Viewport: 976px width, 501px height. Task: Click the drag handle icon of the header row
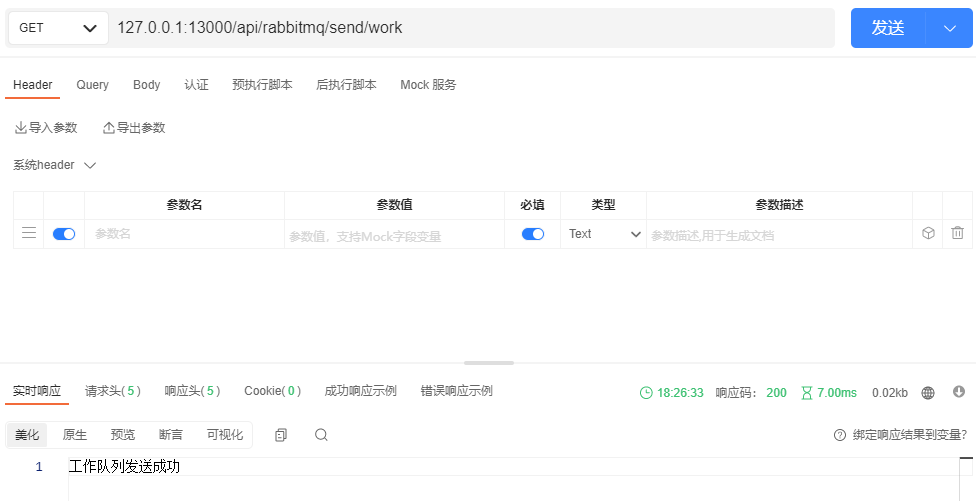[x=29, y=233]
